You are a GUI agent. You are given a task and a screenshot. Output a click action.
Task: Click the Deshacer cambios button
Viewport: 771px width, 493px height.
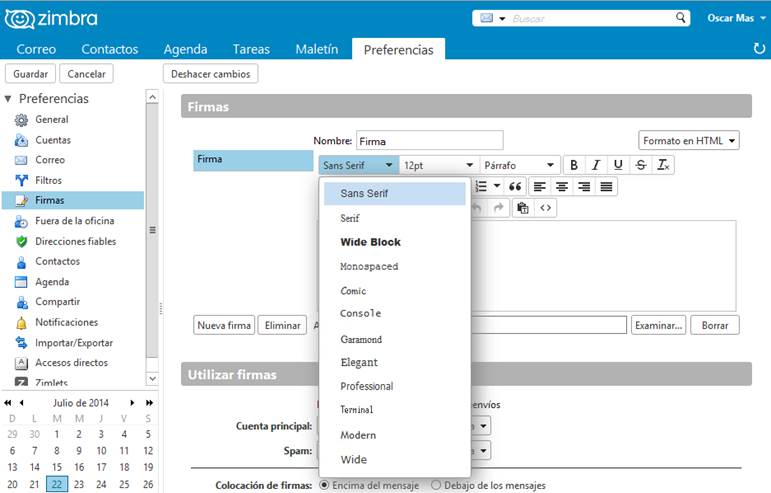click(x=210, y=74)
